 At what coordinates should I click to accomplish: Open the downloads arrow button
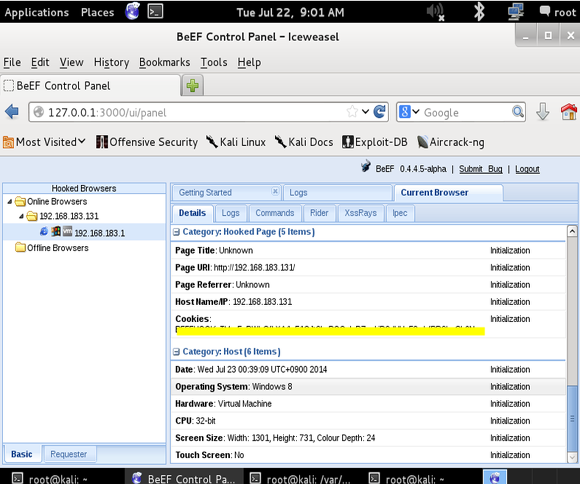543,111
